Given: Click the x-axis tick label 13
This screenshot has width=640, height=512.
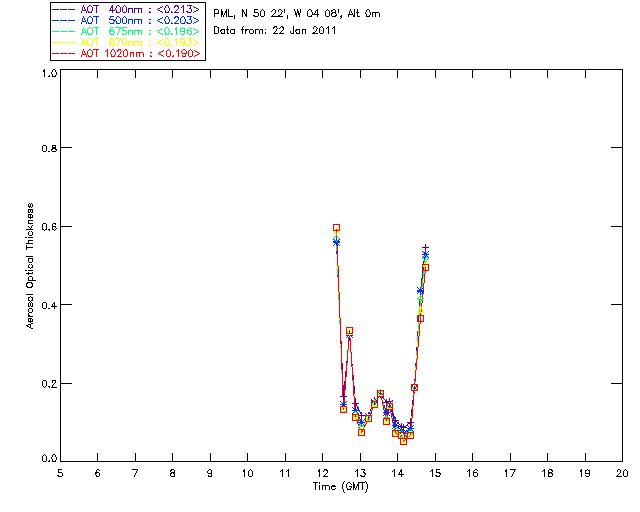Looking at the screenshot, I should click(360, 473).
